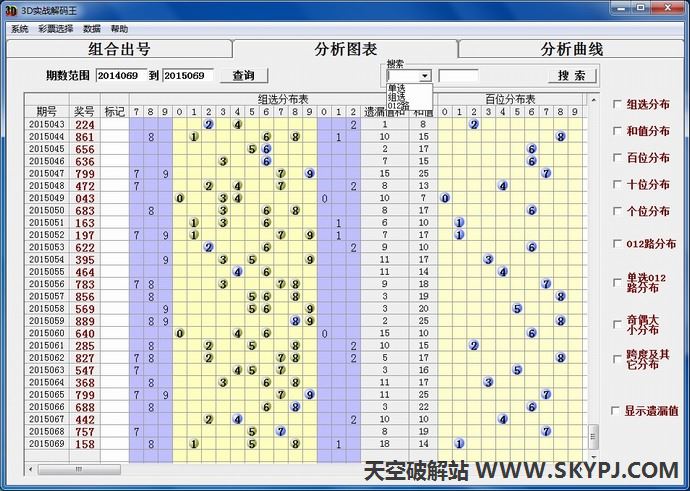Toggle the 显示遗漏值 checkbox
Viewport: 690px width, 491px height.
click(617, 411)
